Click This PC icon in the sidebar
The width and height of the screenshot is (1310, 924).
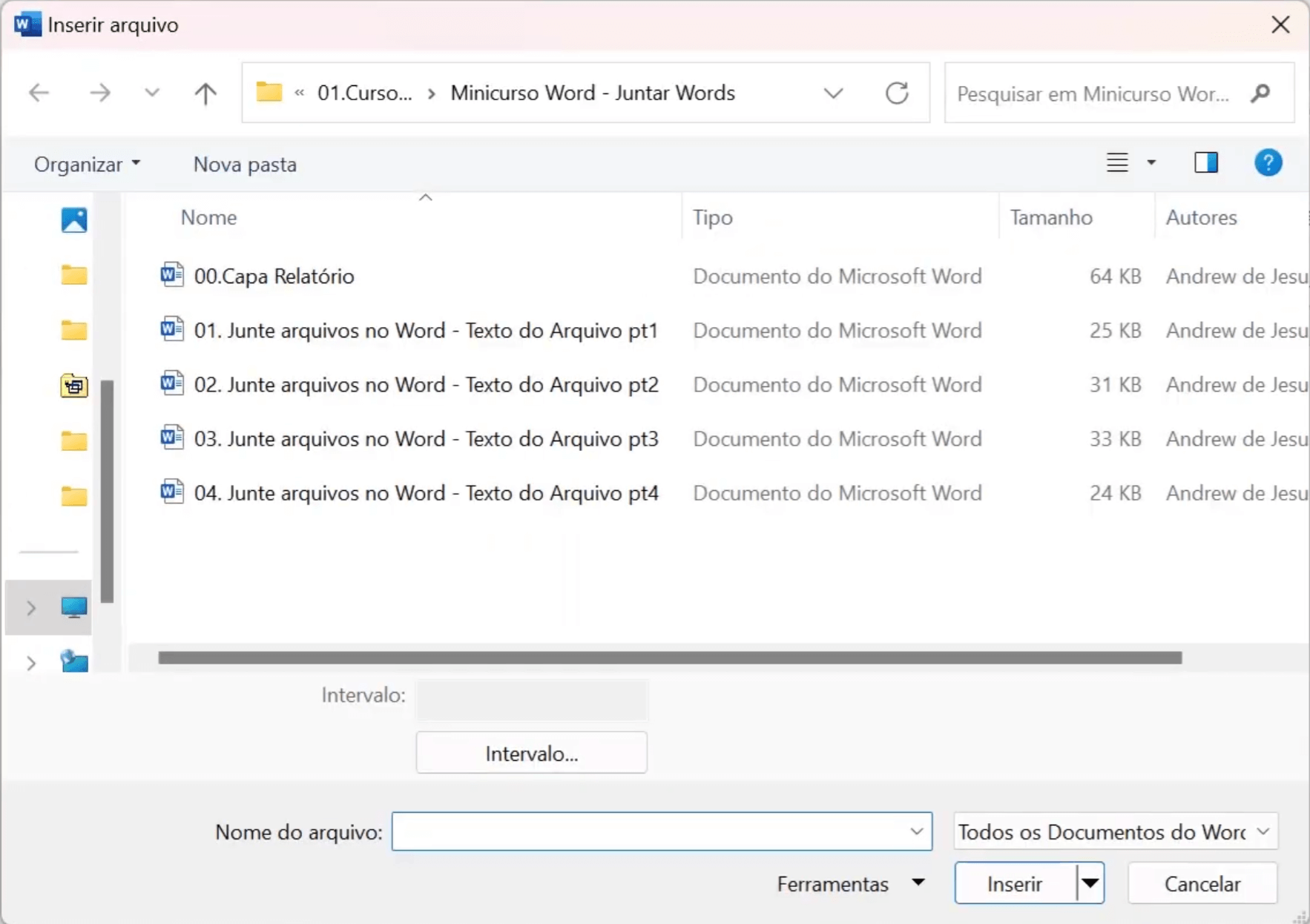[74, 607]
